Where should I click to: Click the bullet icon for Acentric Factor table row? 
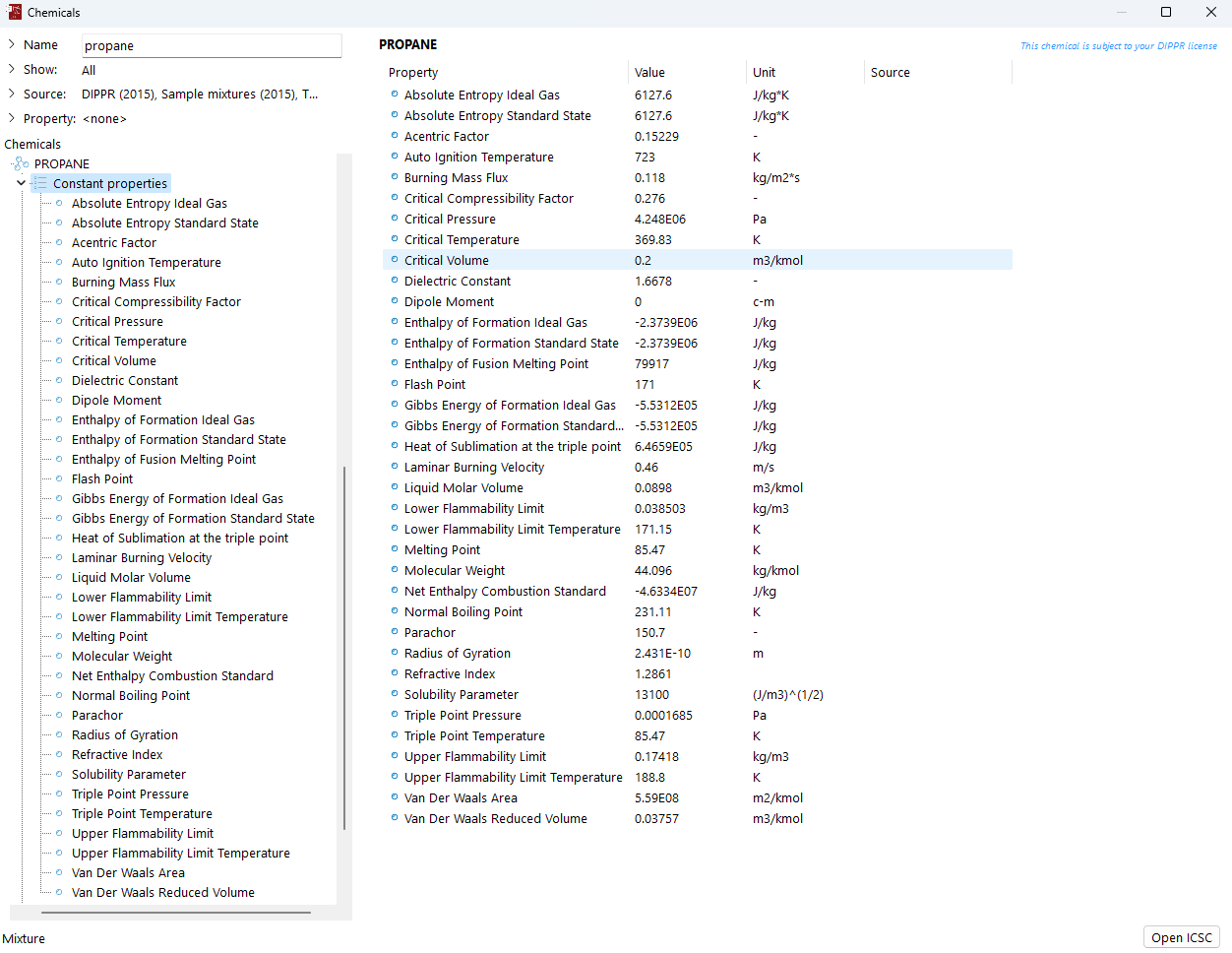(x=395, y=136)
